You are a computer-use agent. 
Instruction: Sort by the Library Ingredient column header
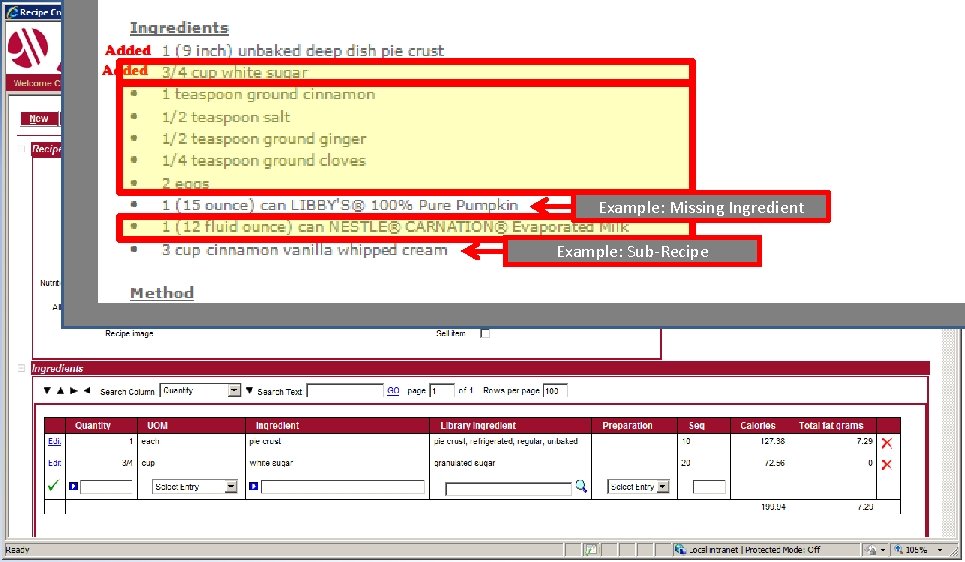478,425
